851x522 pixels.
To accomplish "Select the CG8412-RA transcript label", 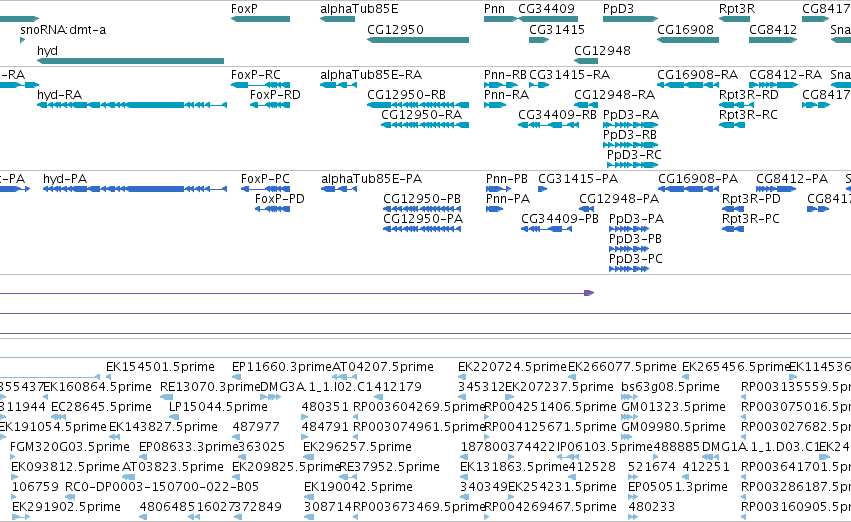I will click(786, 75).
